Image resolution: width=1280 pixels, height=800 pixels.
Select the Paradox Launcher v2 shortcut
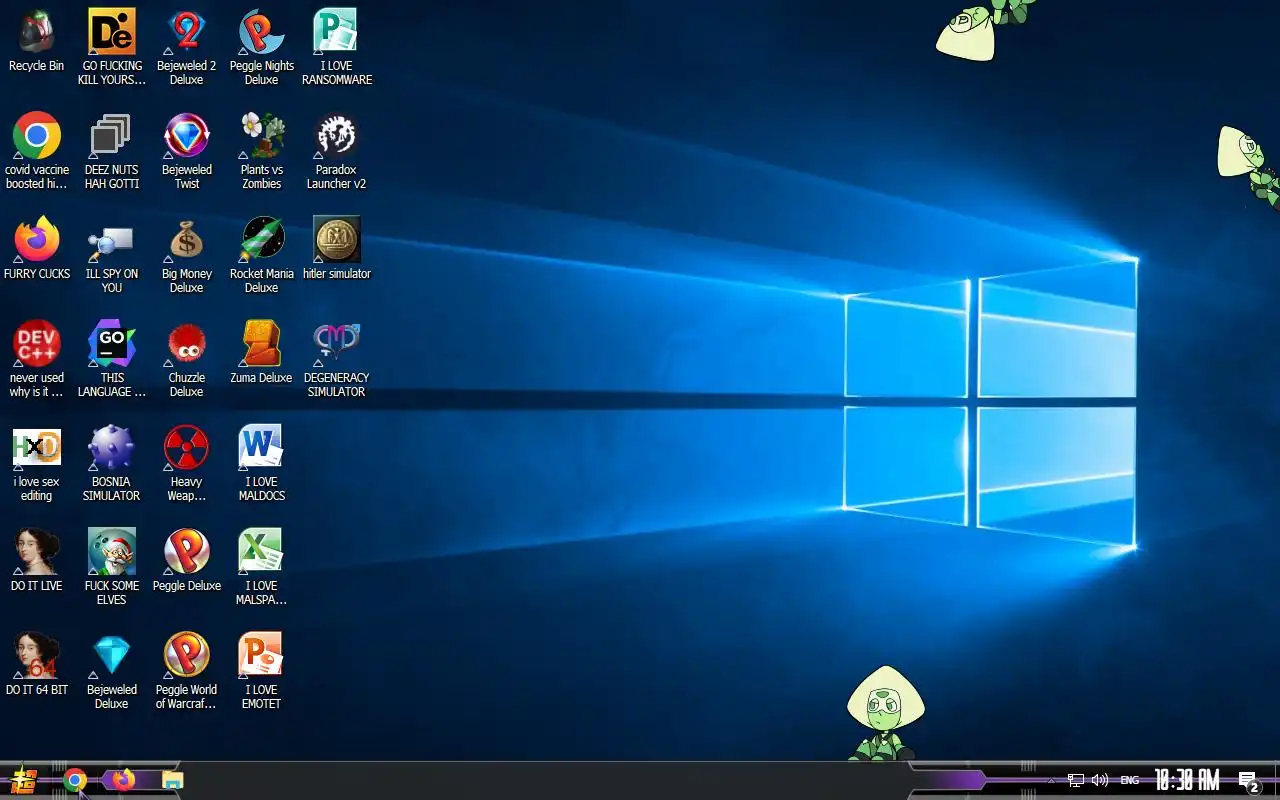(337, 151)
